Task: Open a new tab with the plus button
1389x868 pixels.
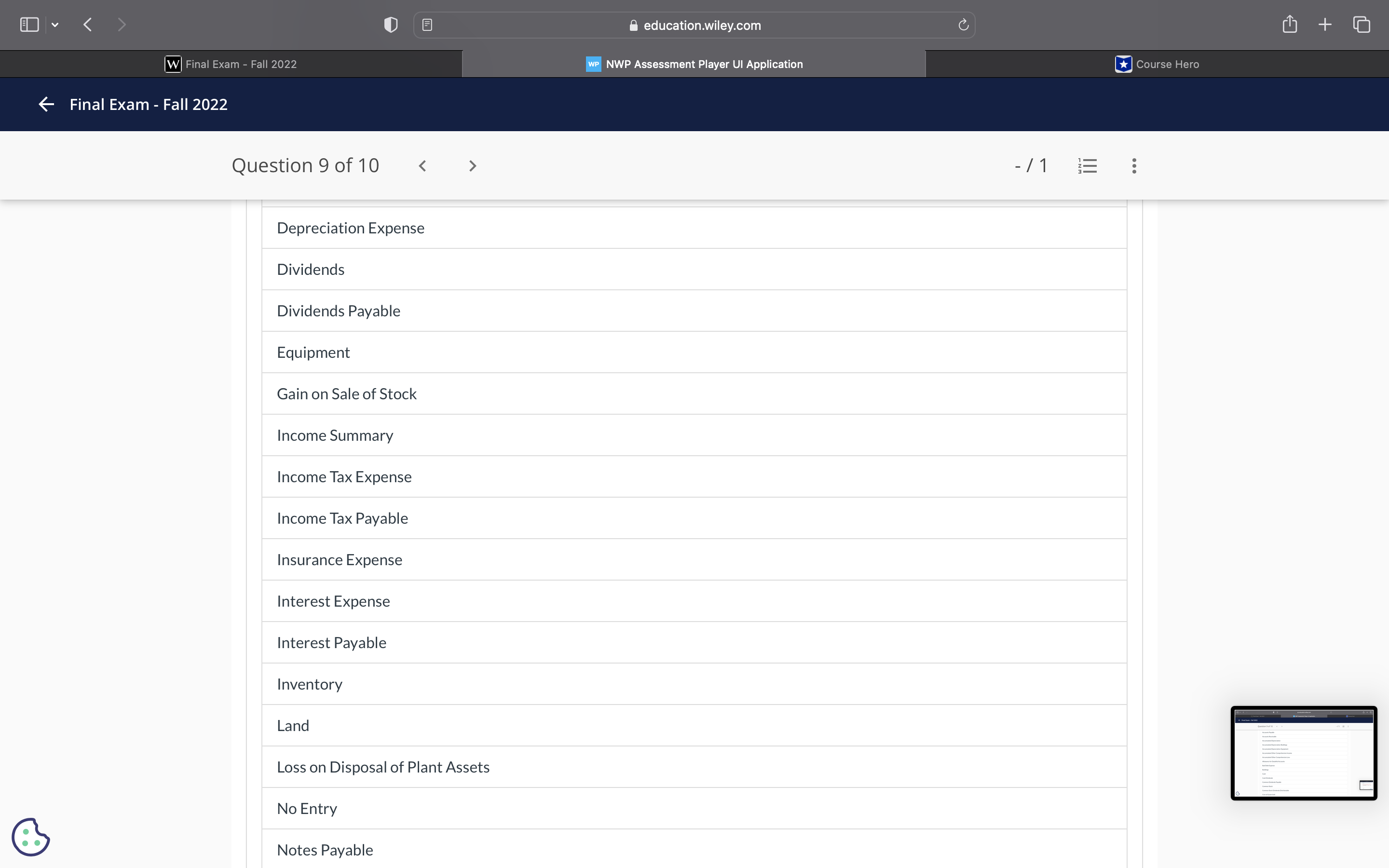Action: tap(1325, 24)
